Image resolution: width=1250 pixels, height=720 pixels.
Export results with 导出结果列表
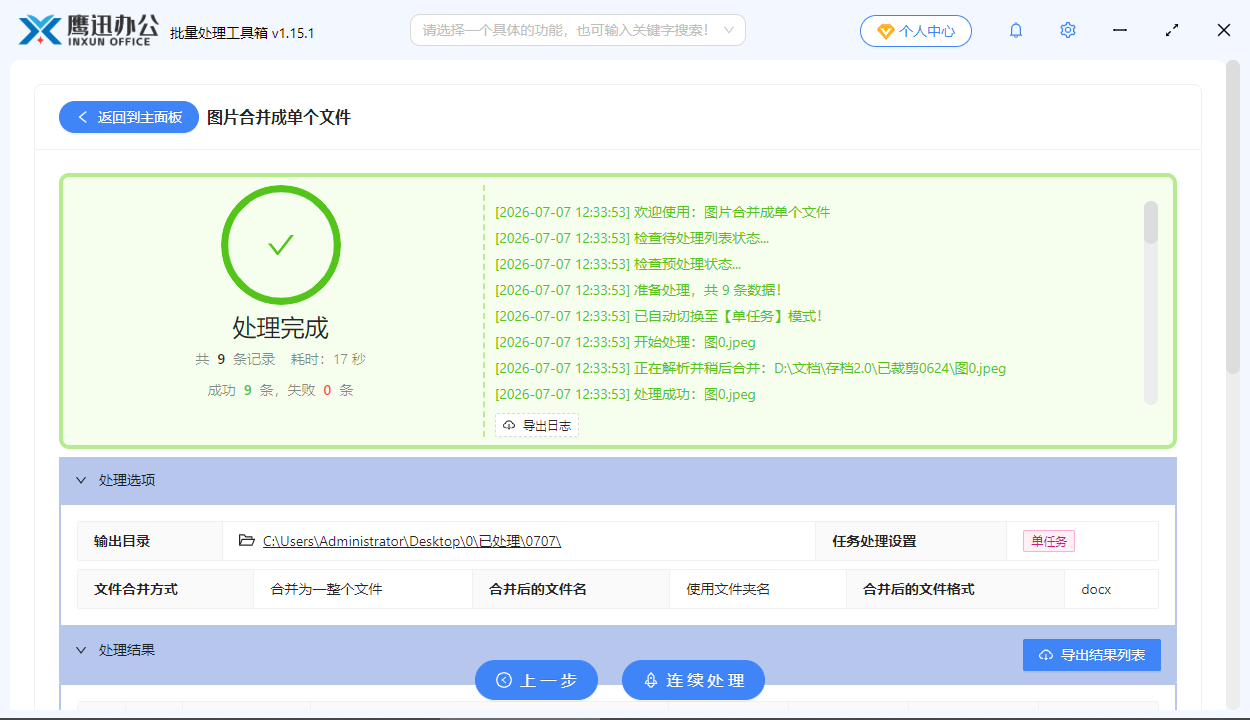tap(1092, 655)
